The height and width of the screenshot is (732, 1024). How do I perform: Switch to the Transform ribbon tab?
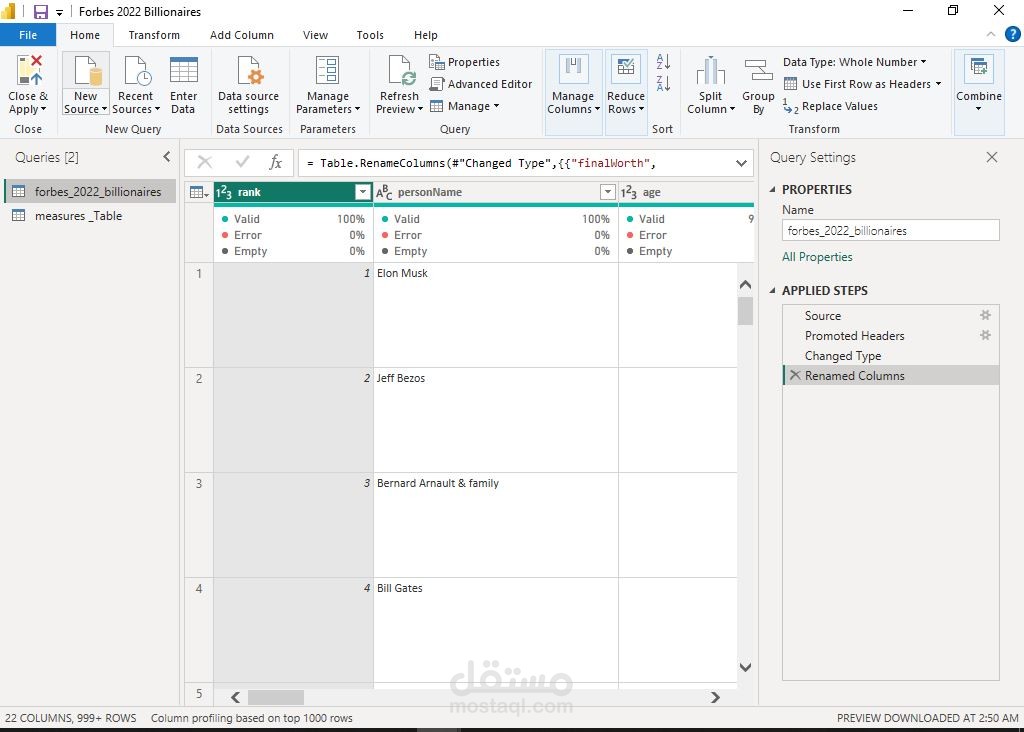click(x=154, y=35)
